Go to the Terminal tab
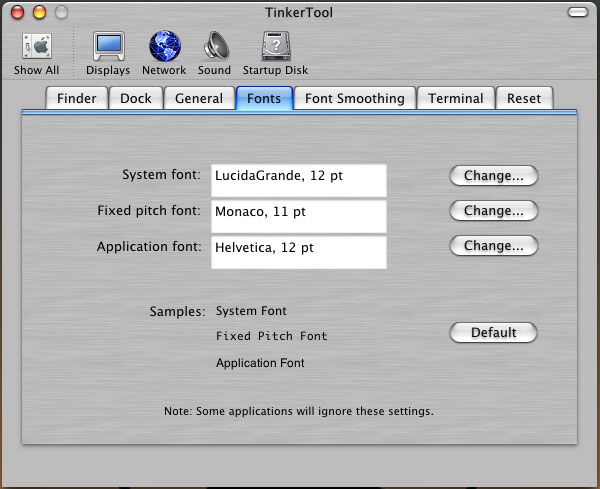Image resolution: width=600 pixels, height=489 pixels. pyautogui.click(x=456, y=98)
